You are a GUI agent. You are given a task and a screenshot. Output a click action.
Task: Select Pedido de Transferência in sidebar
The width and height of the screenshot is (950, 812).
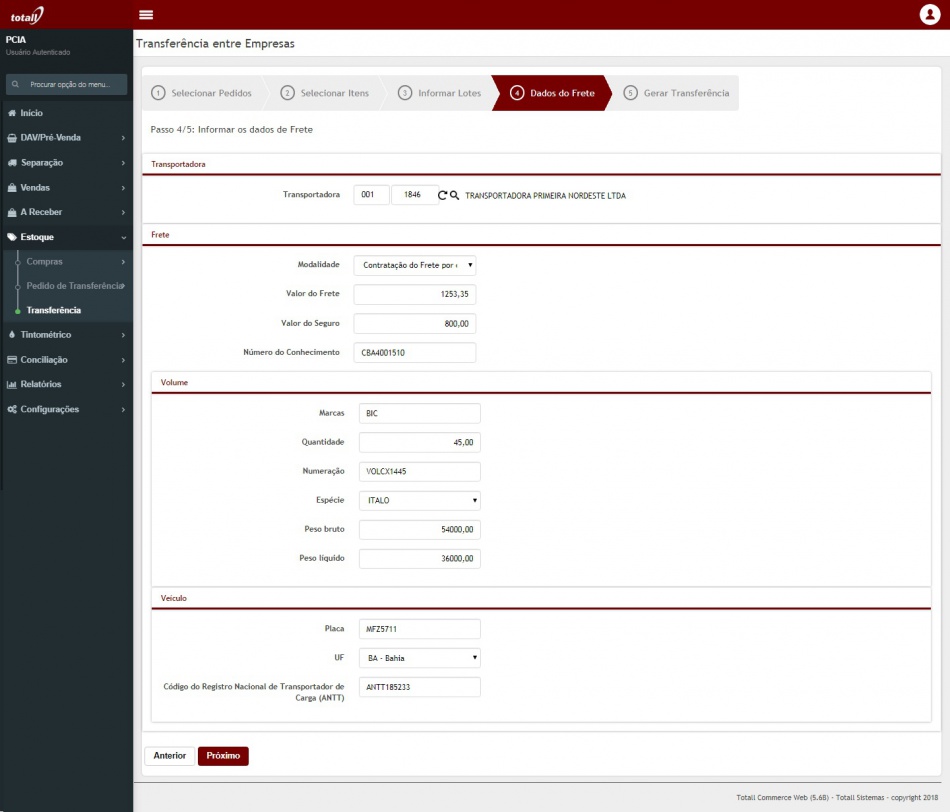[74, 286]
